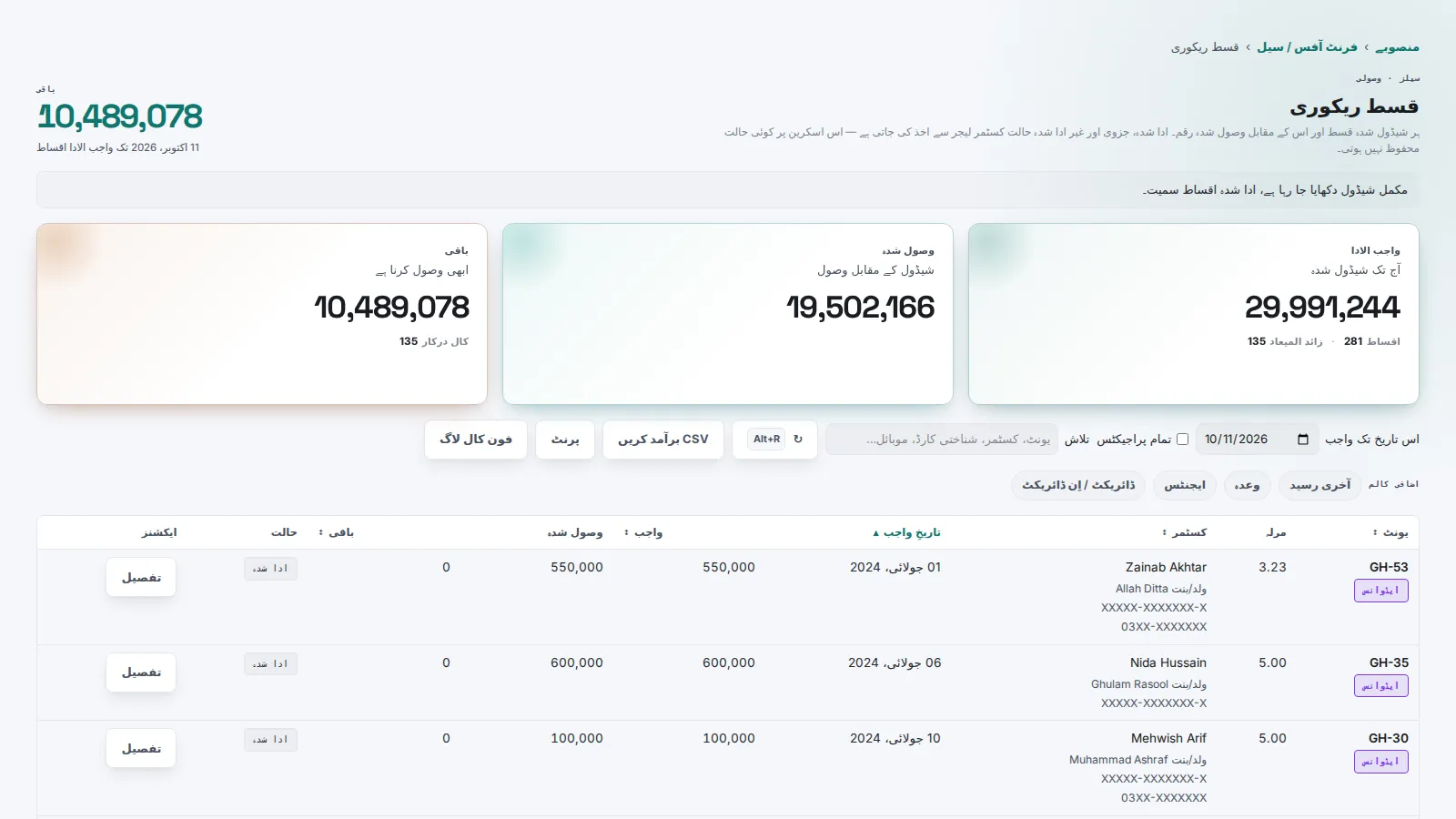
Task: Click the ادا شدہ status badge for GH-30
Action: [270, 740]
